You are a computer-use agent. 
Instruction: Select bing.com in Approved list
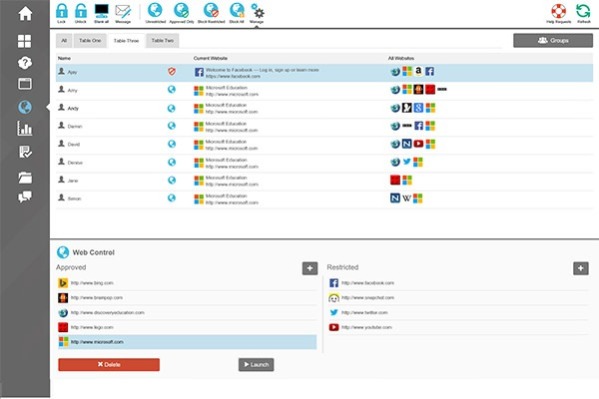[186, 283]
